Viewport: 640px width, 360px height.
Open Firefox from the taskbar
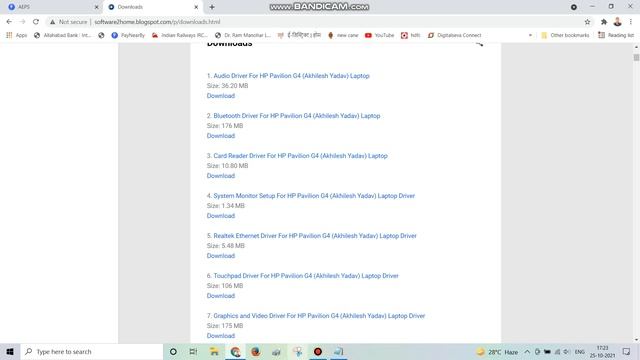[x=256, y=351]
